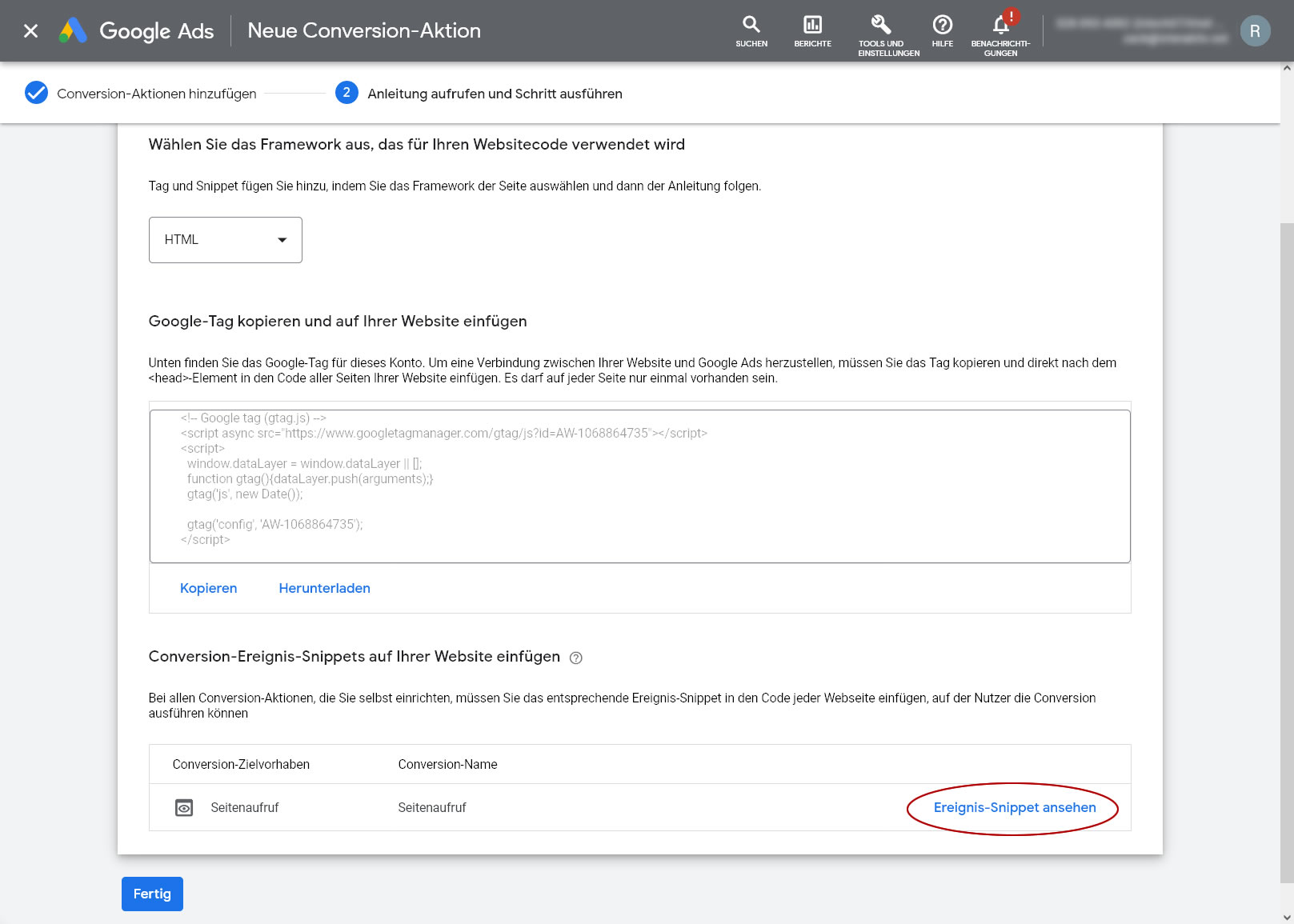Screen dimensions: 1294x924
Task: Open the account avatar labeled R
Action: point(1254,31)
